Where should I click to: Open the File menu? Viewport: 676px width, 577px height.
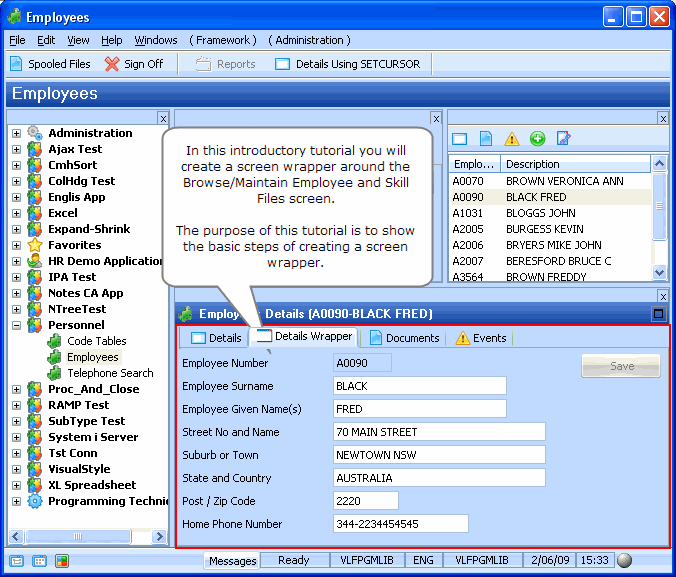tap(17, 40)
